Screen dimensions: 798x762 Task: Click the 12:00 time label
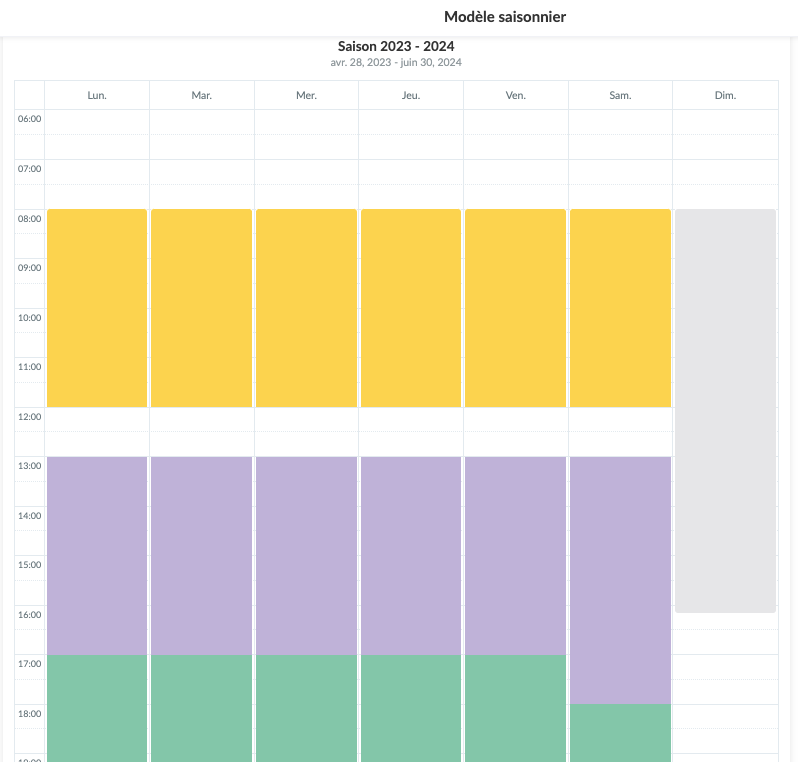(x=30, y=416)
